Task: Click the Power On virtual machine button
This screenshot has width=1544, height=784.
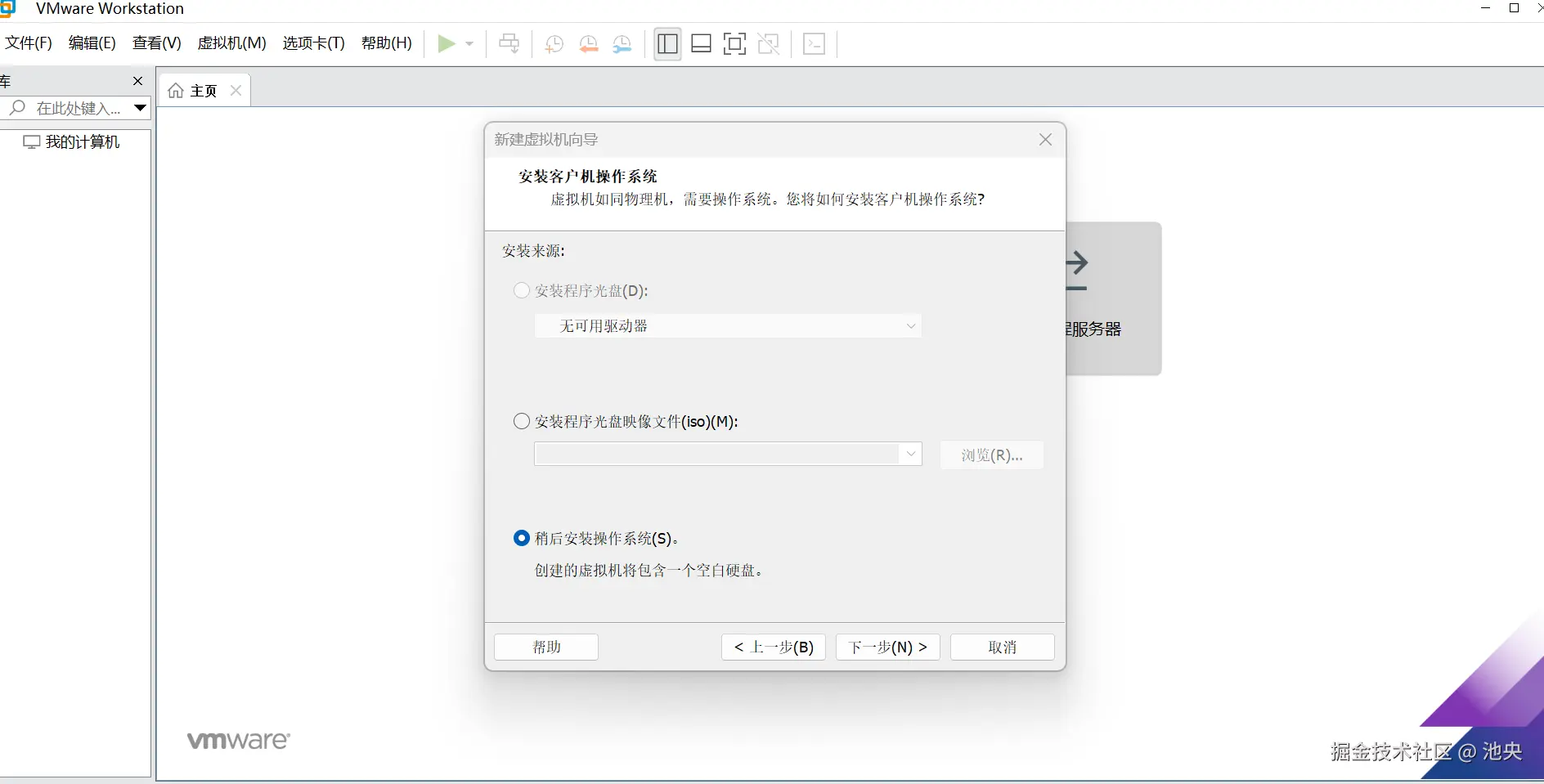Action: coord(447,43)
